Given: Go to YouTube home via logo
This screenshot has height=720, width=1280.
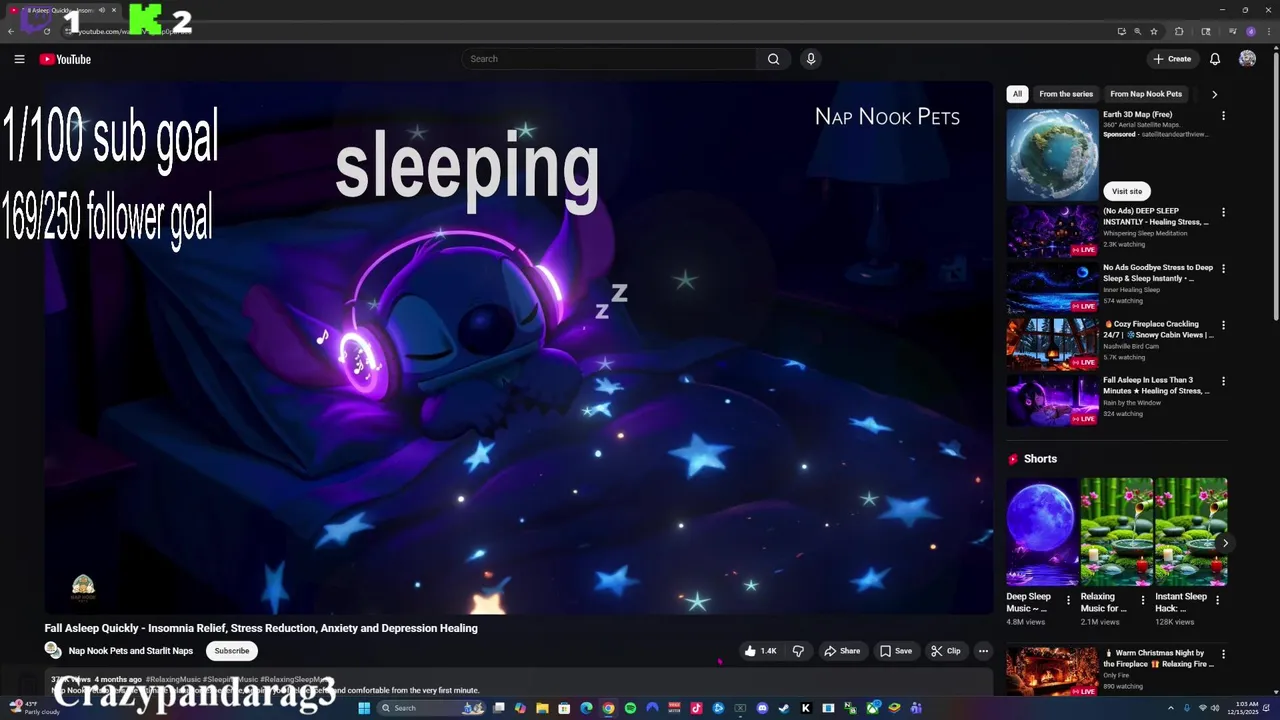Looking at the screenshot, I should [x=65, y=59].
